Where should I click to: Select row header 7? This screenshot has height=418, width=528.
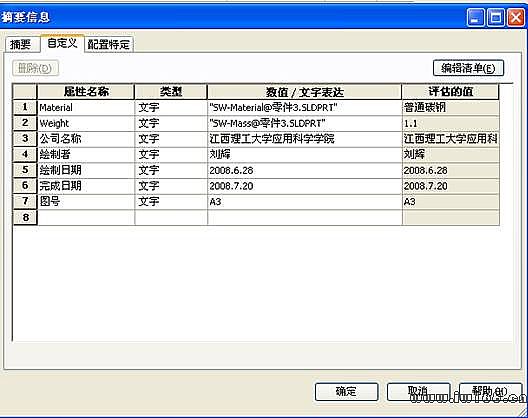[25, 201]
